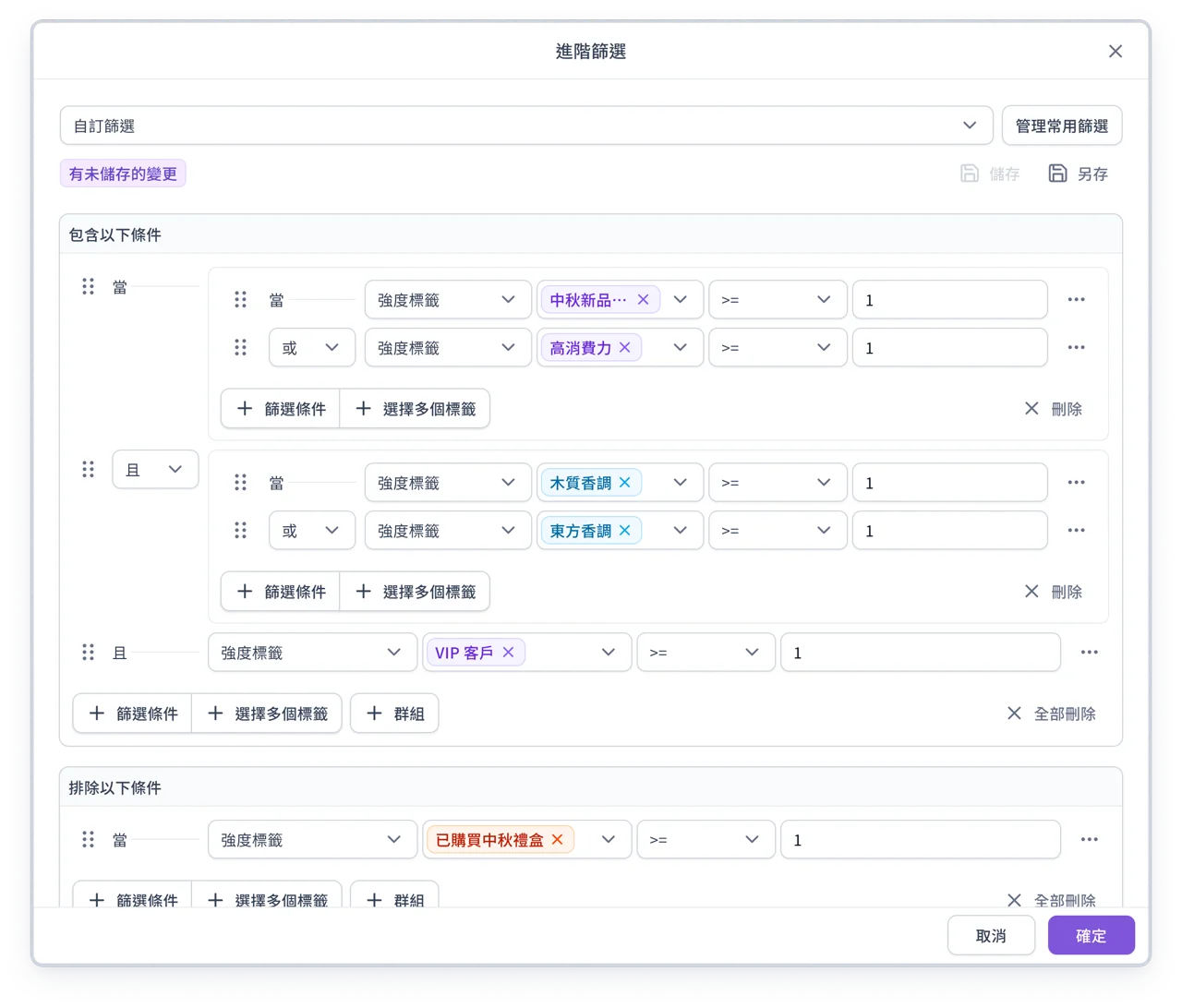Click 取消 to cancel the dialog
1182x1008 pixels.
(991, 935)
